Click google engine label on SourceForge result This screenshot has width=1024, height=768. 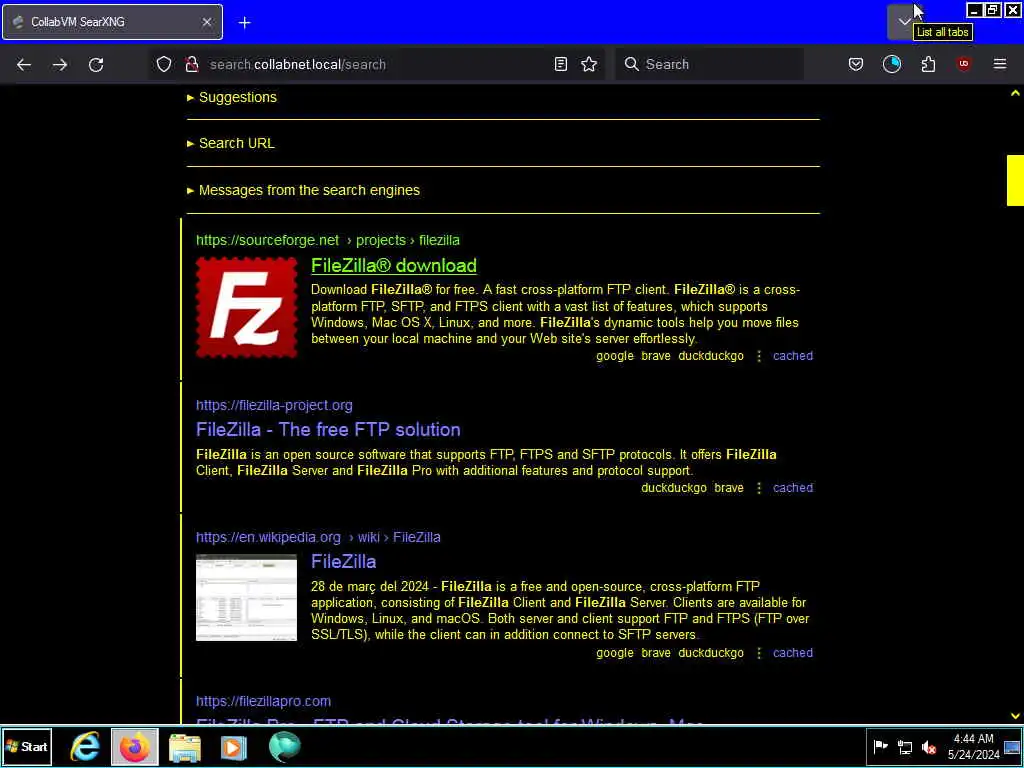(x=615, y=356)
